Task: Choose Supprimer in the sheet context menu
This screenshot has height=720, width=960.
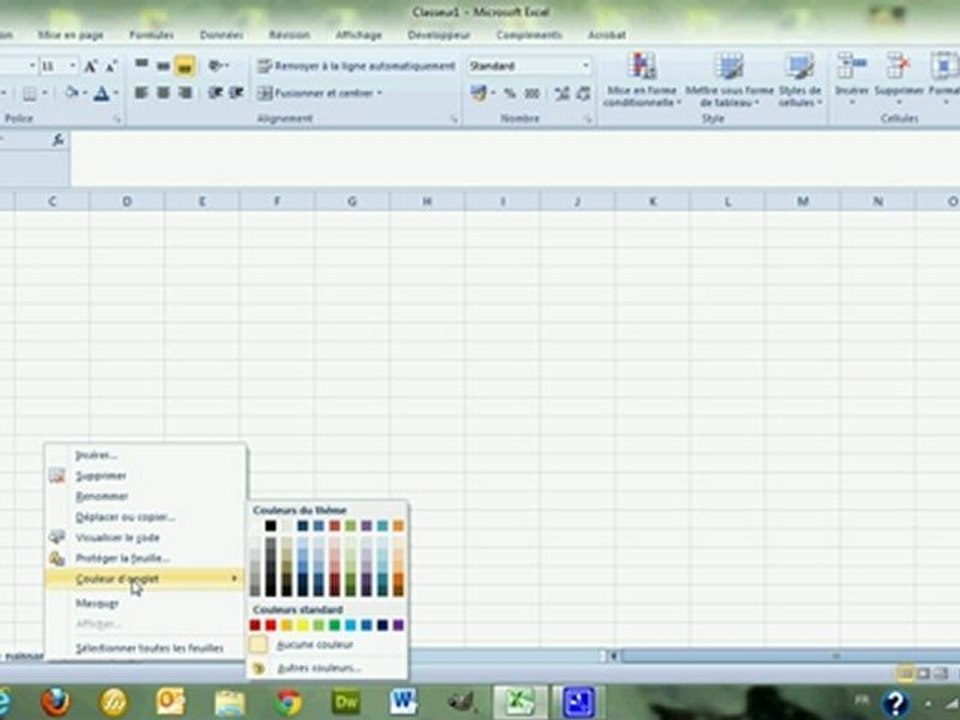Action: pyautogui.click(x=145, y=476)
